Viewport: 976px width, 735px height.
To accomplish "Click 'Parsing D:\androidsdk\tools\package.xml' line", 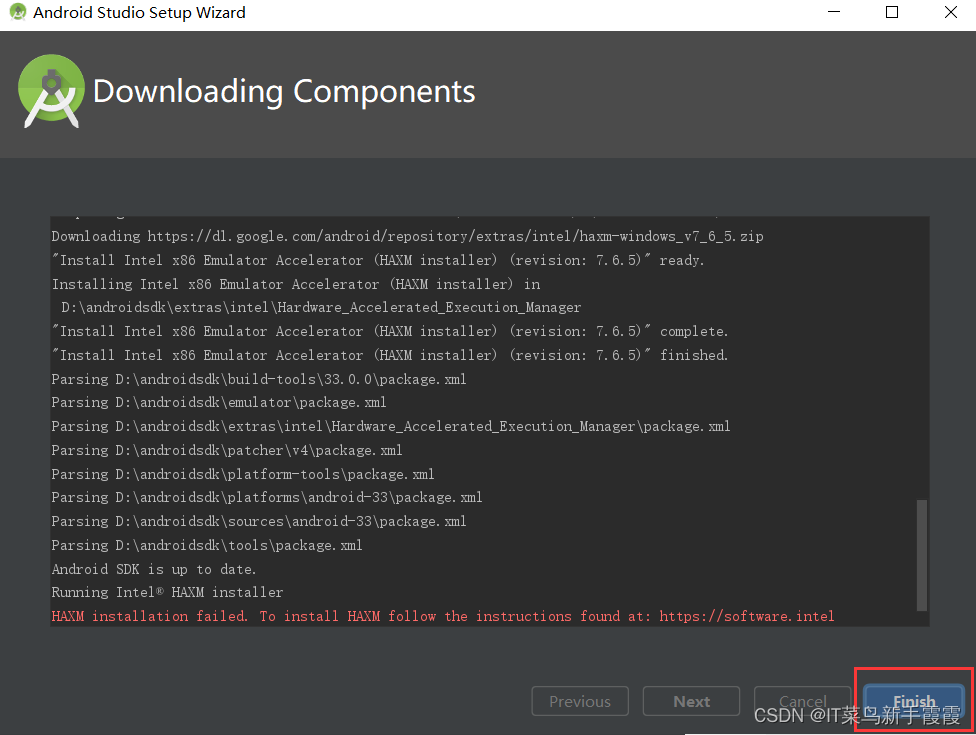I will [x=207, y=545].
